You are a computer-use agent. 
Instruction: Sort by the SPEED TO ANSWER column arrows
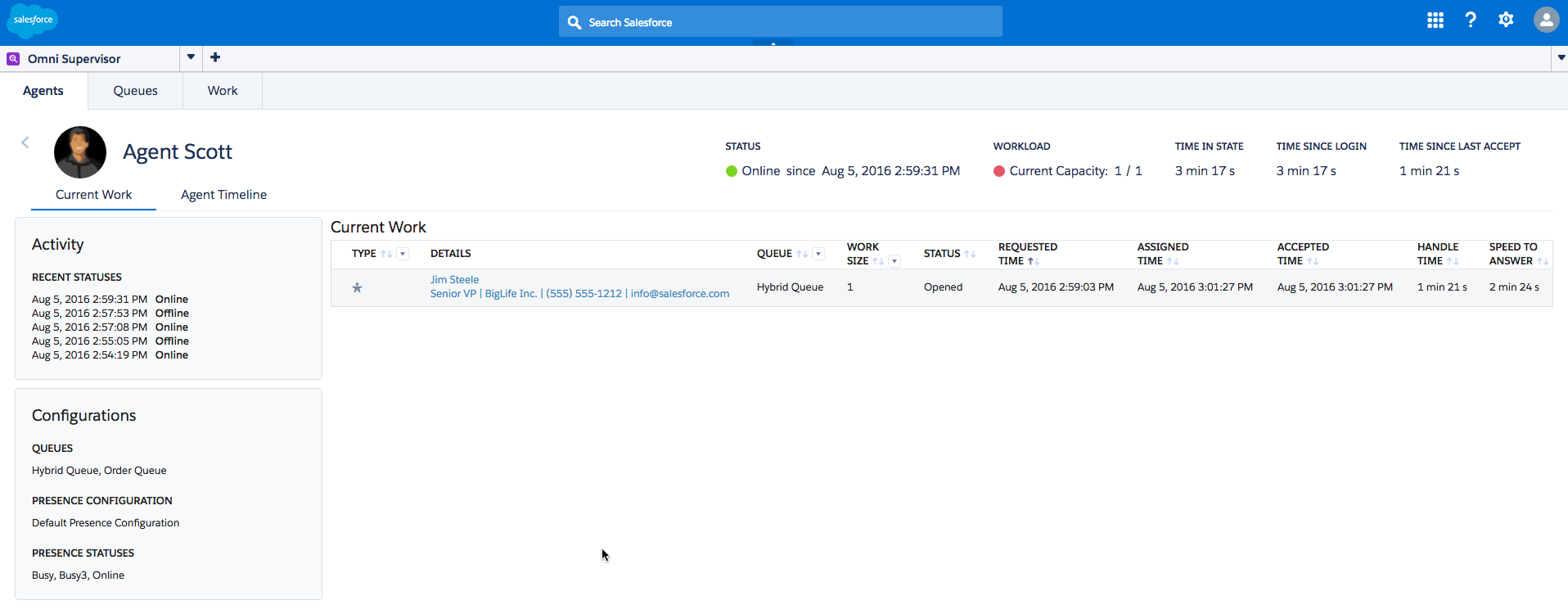(x=1543, y=261)
